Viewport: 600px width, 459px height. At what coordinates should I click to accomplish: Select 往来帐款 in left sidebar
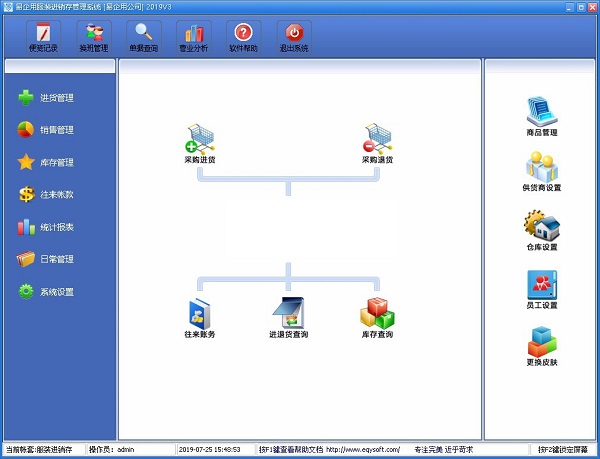pyautogui.click(x=46, y=195)
